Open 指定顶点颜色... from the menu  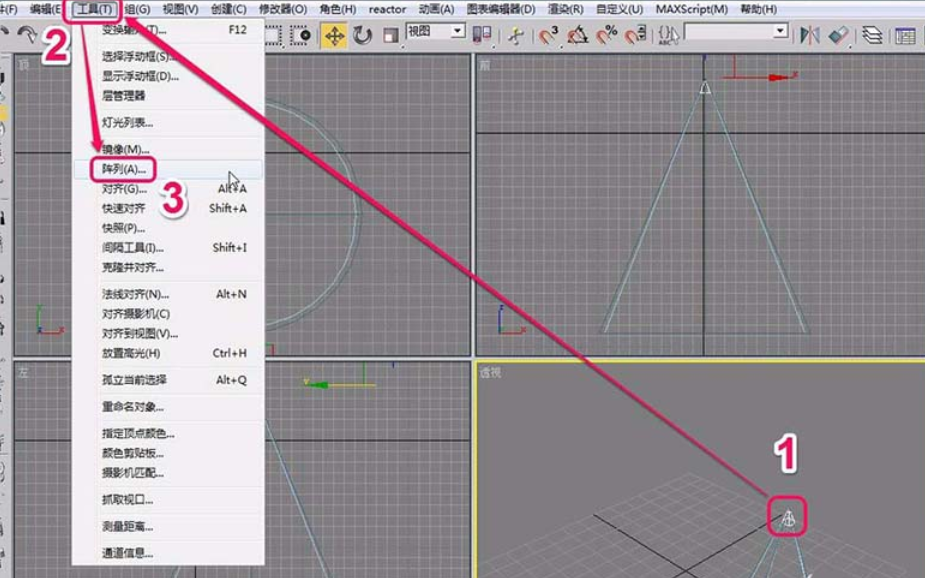pos(138,433)
